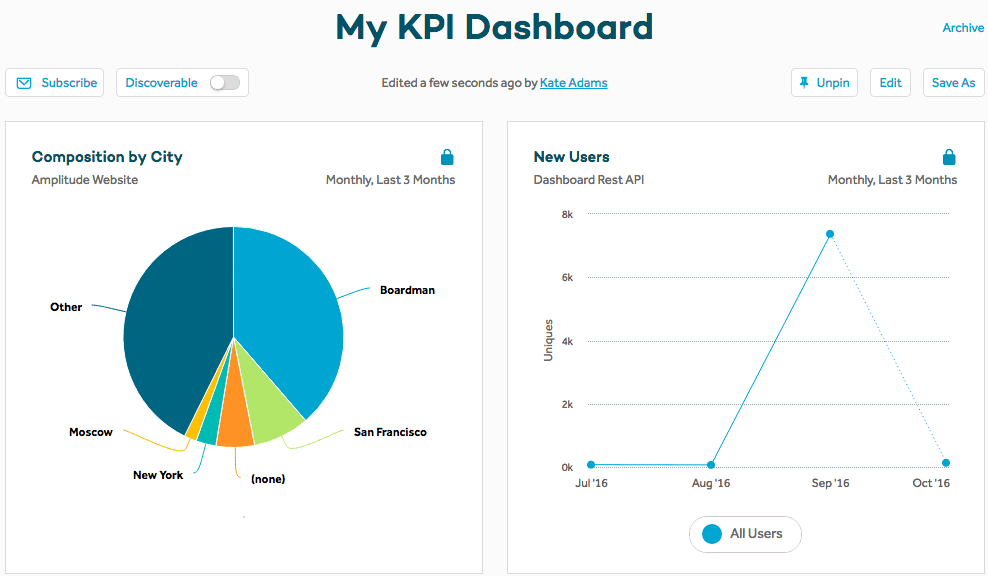Click the Subscribe envelope icon
This screenshot has width=988, height=576.
(24, 82)
